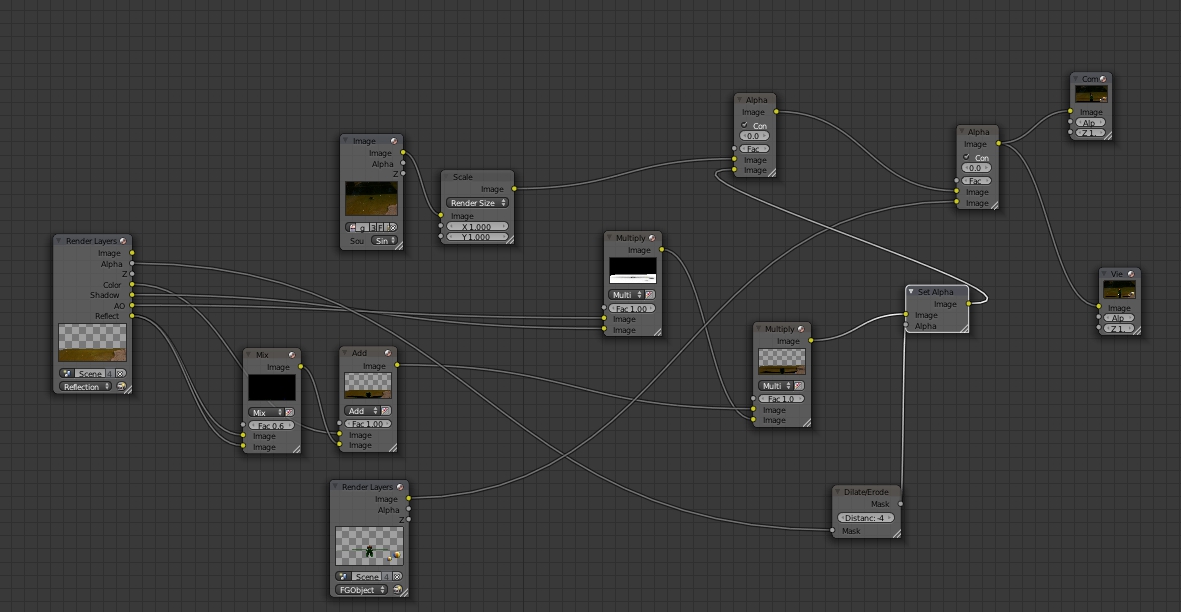Click Distance -4 field in Dilate/Erode node
Image resolution: width=1181 pixels, height=612 pixels.
[x=866, y=518]
